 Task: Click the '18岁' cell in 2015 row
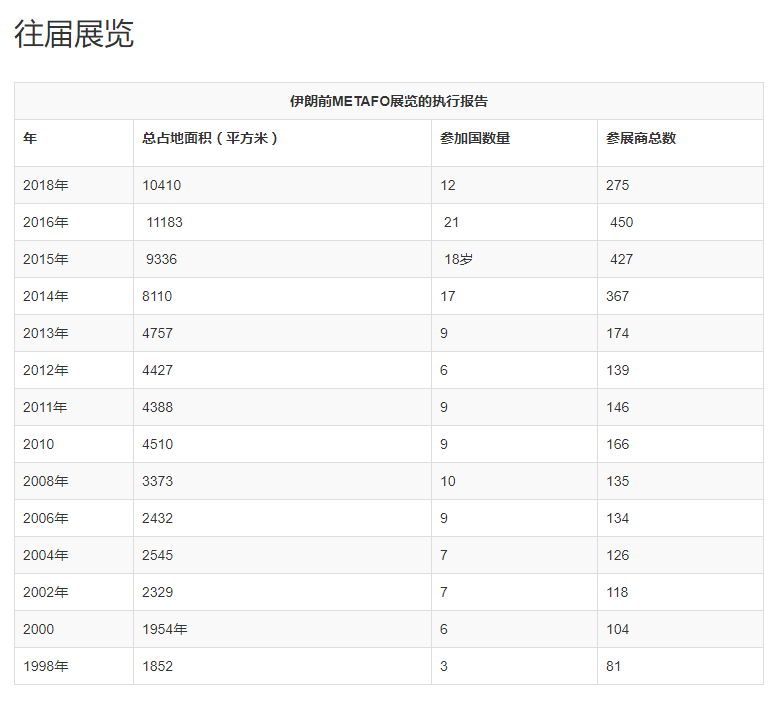[459, 259]
